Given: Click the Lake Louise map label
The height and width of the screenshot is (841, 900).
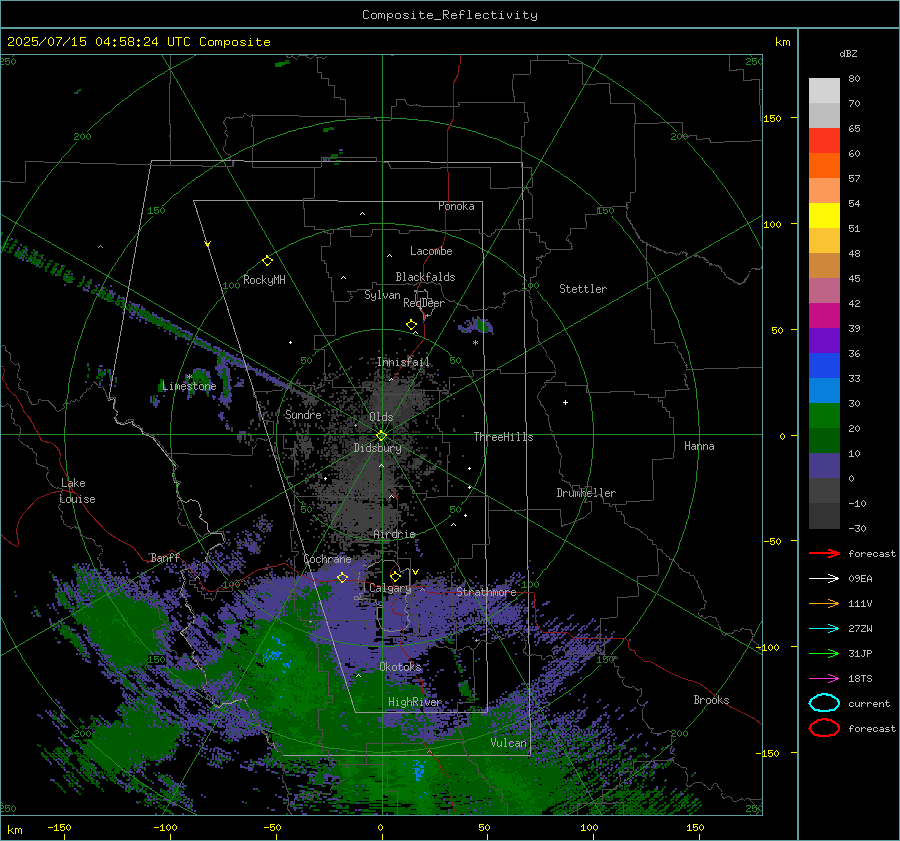Looking at the screenshot, I should point(77,491).
